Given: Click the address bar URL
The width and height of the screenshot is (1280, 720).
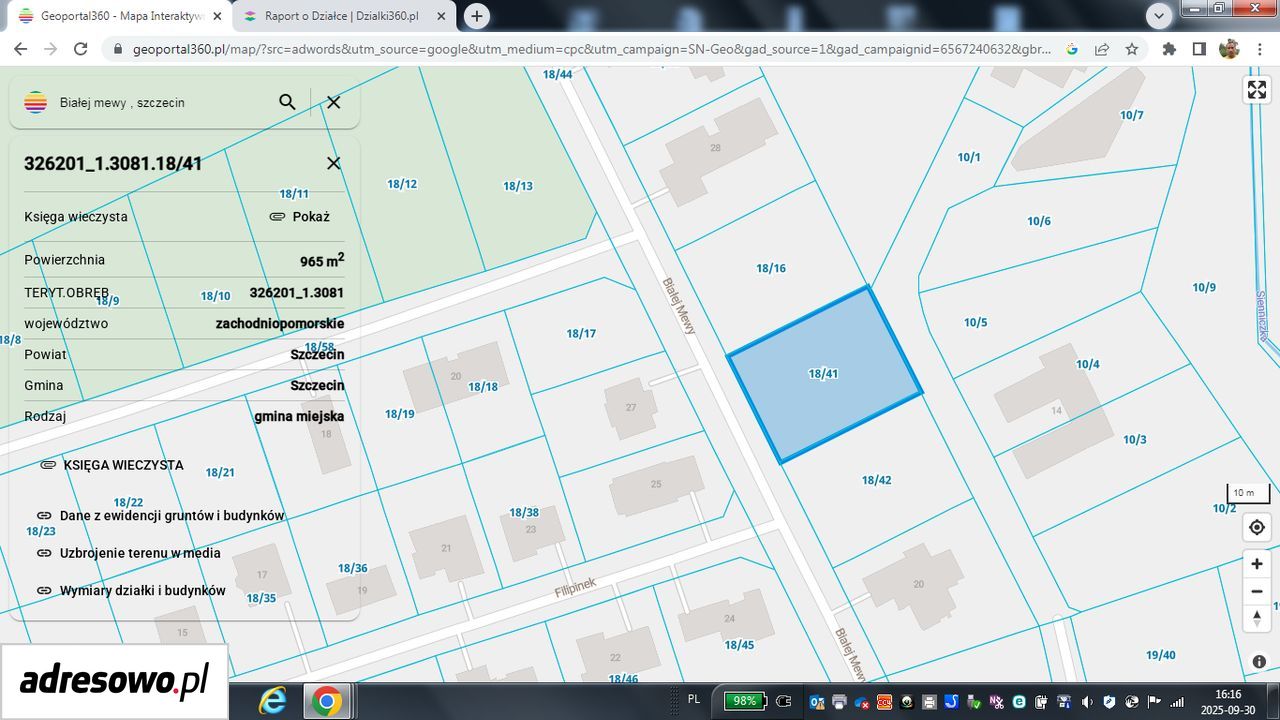Looking at the screenshot, I should click(592, 49).
